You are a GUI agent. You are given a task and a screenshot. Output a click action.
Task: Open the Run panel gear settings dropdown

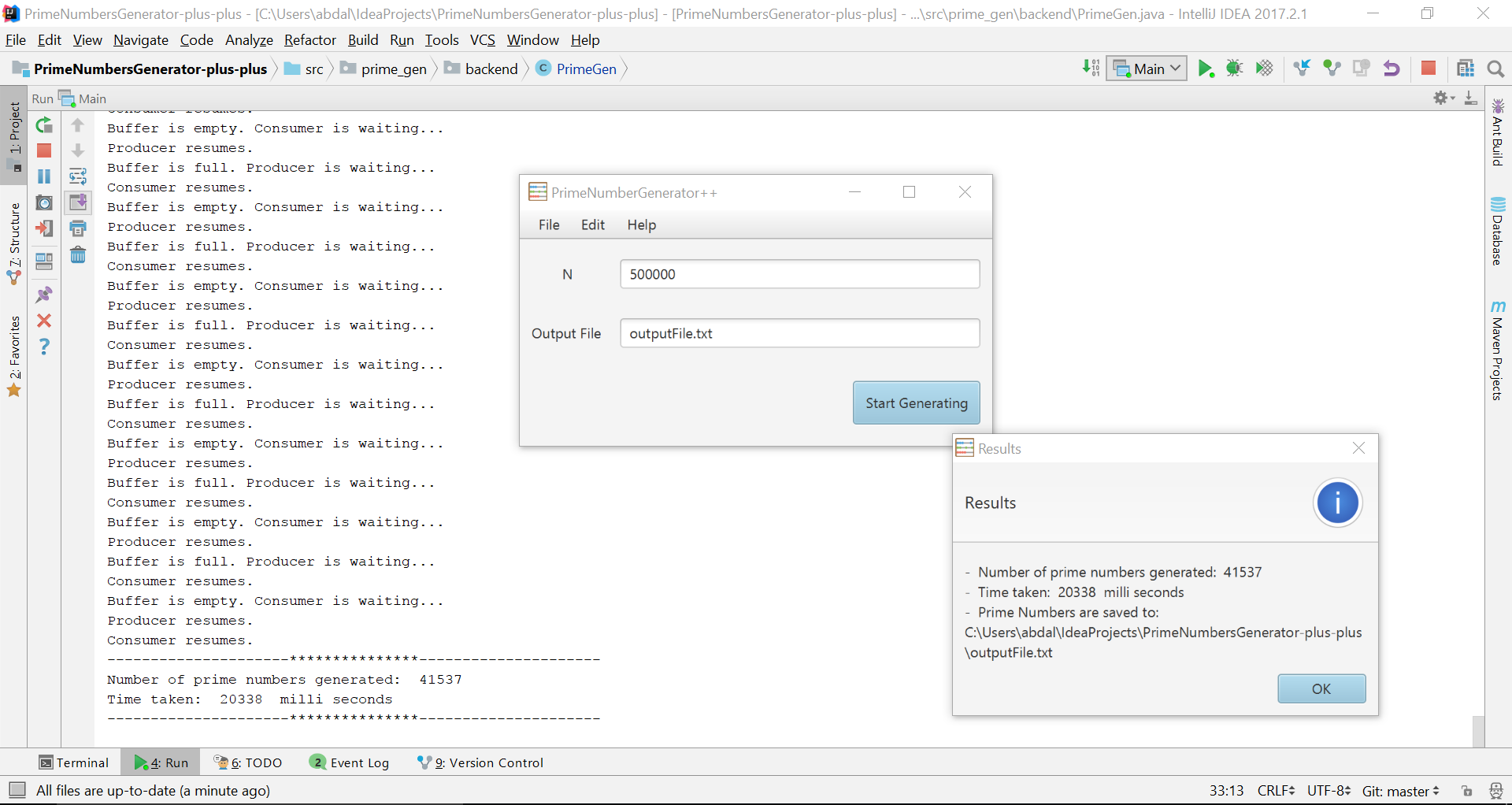1443,98
